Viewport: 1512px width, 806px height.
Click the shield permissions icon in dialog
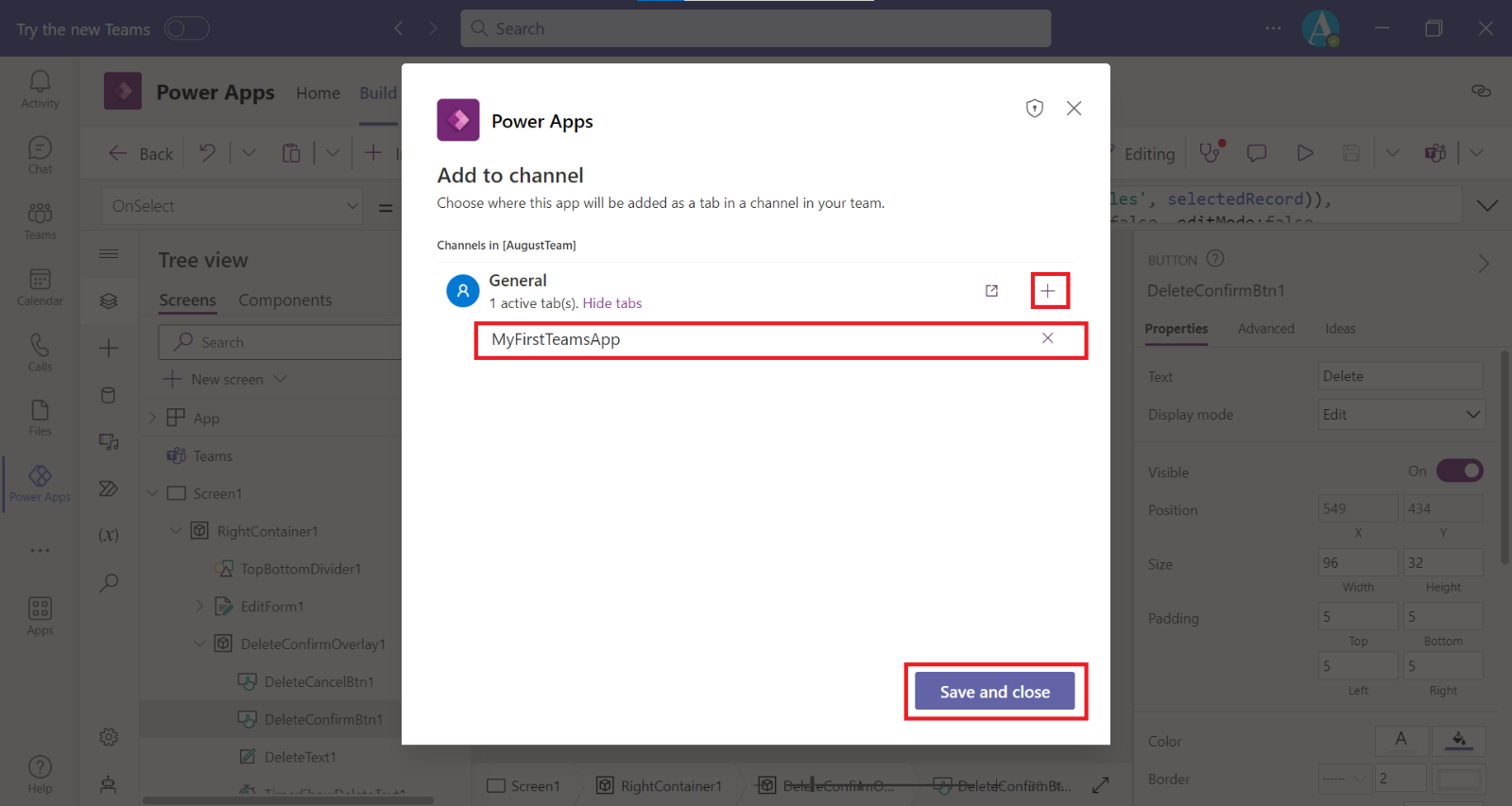1035,109
